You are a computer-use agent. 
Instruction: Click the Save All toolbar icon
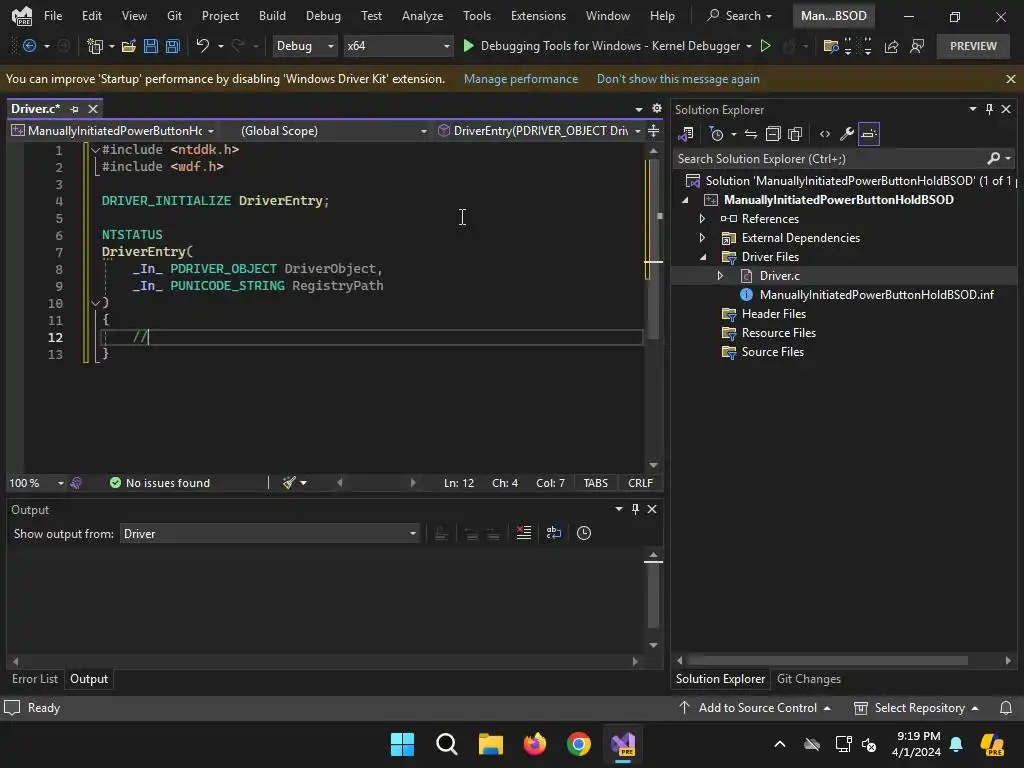[172, 46]
